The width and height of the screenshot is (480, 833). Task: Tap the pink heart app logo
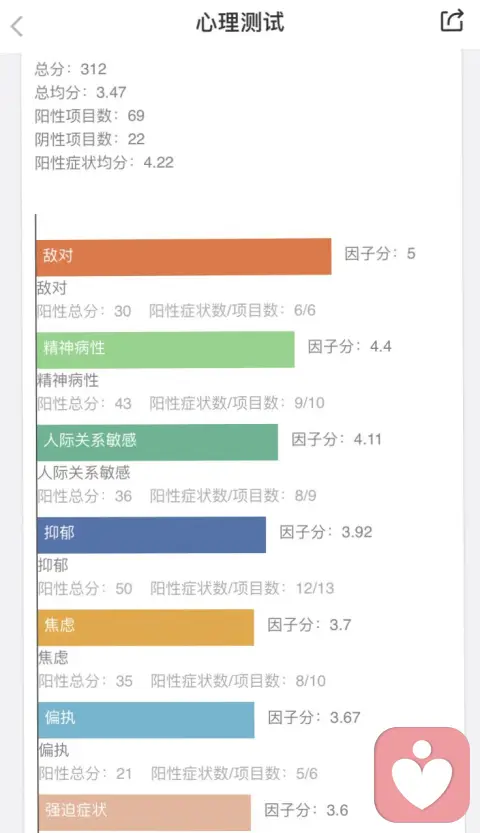[x=422, y=775]
